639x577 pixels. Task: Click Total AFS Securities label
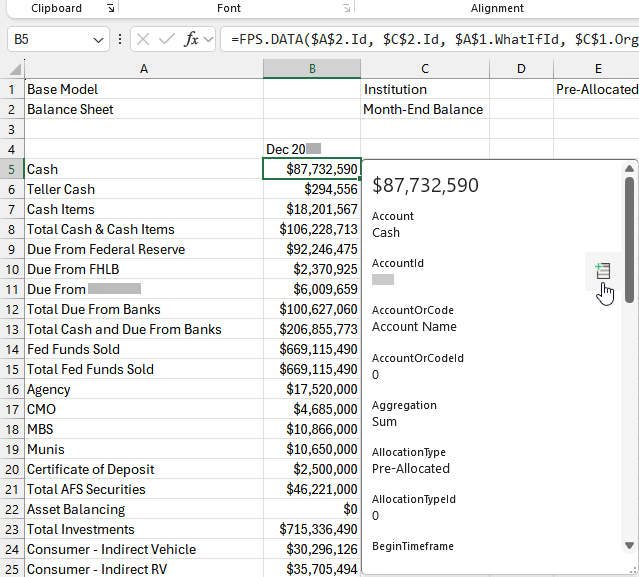coord(86,489)
